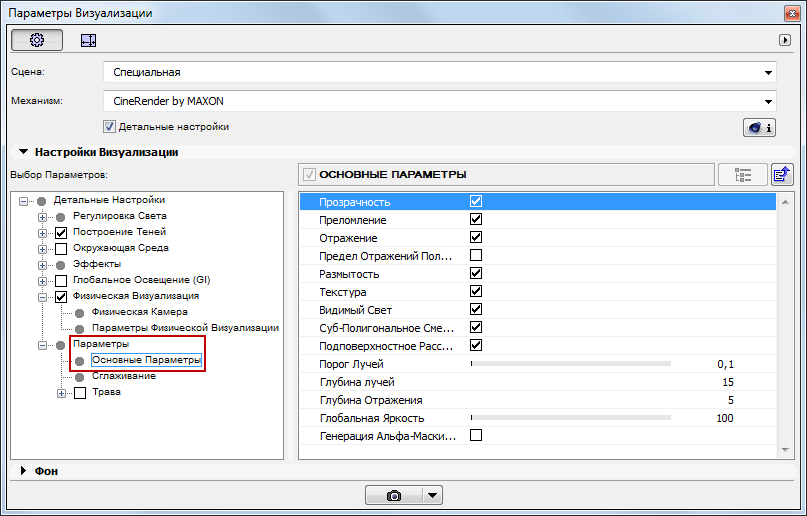Enable the Окружающая Среда tree checkbox

point(61,250)
